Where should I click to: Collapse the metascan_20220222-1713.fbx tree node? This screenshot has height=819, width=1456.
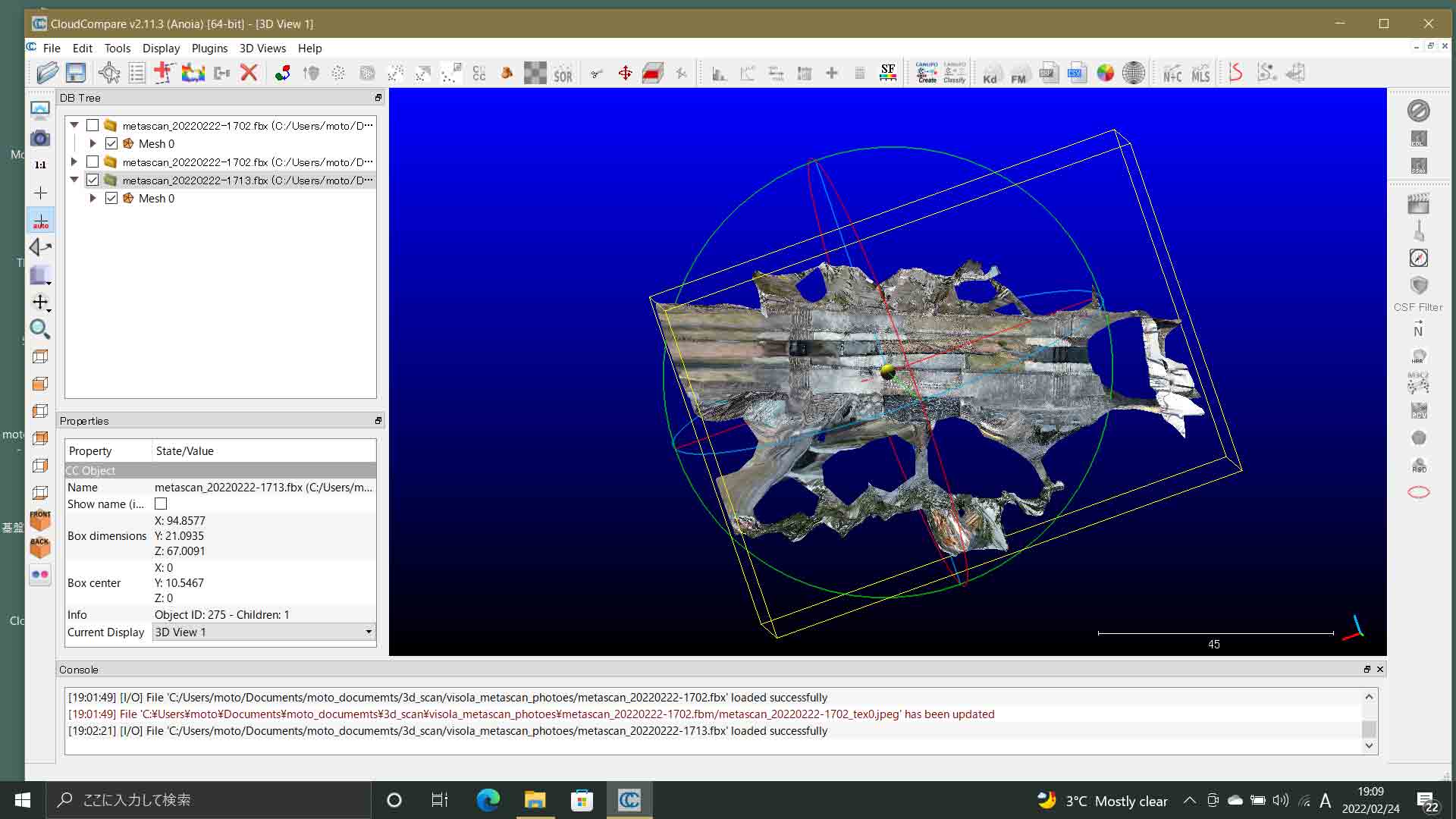pos(74,180)
